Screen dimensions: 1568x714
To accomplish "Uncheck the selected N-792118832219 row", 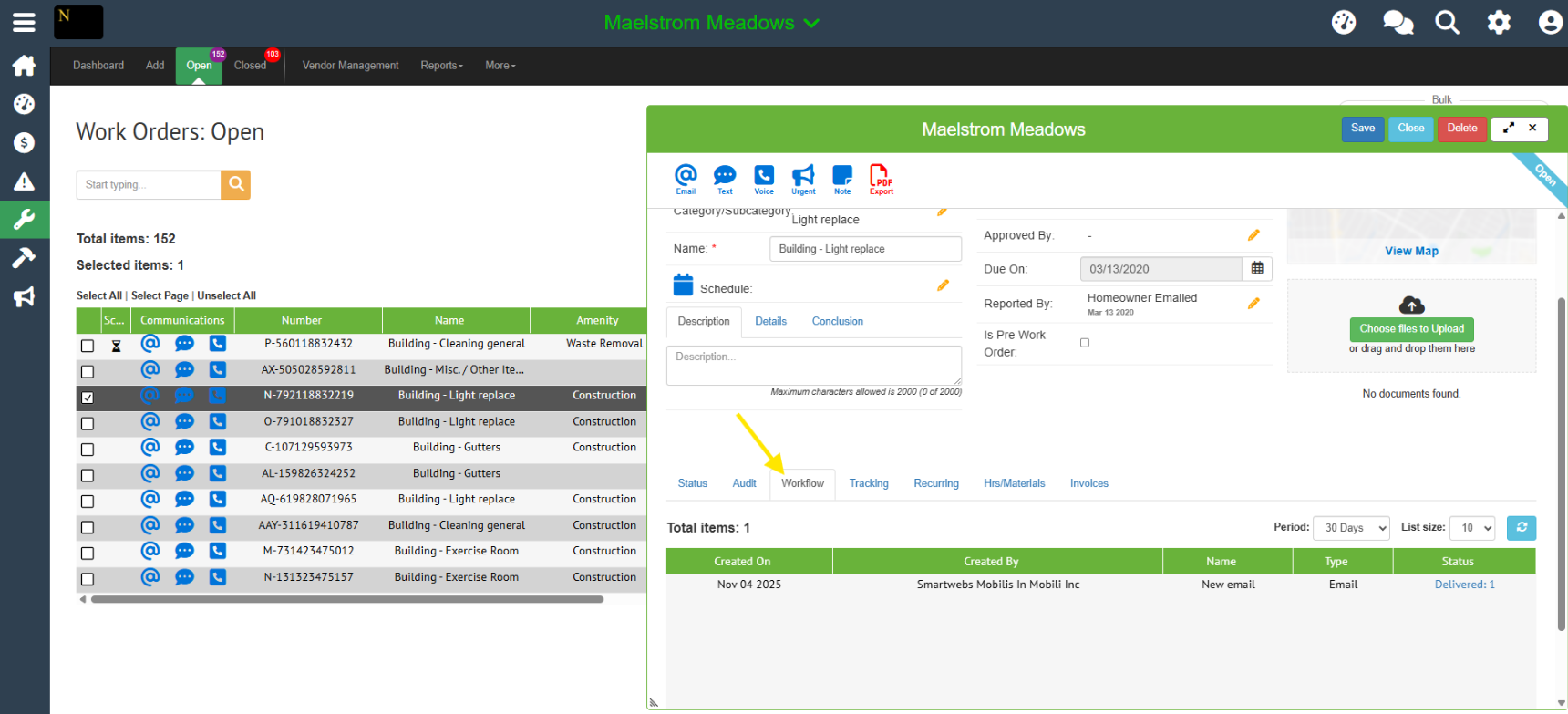I will click(88, 398).
